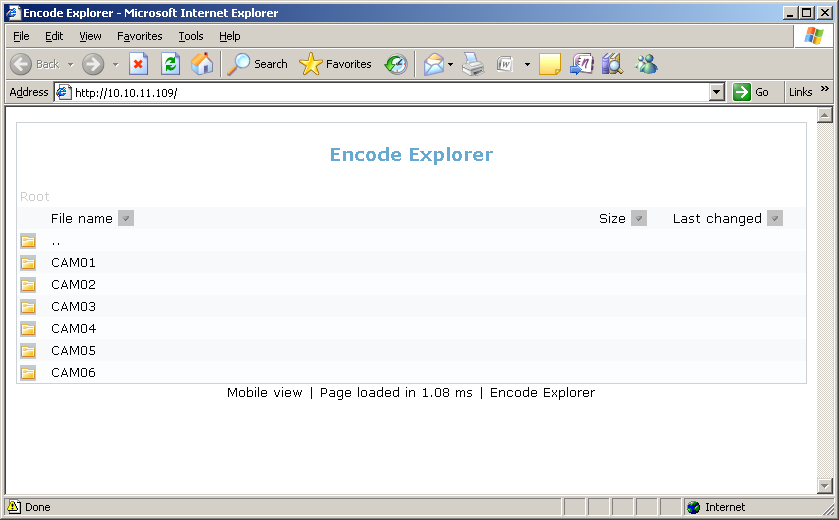Viewport: 839px width, 520px height.
Task: Open the Favorites star button
Action: click(x=335, y=64)
